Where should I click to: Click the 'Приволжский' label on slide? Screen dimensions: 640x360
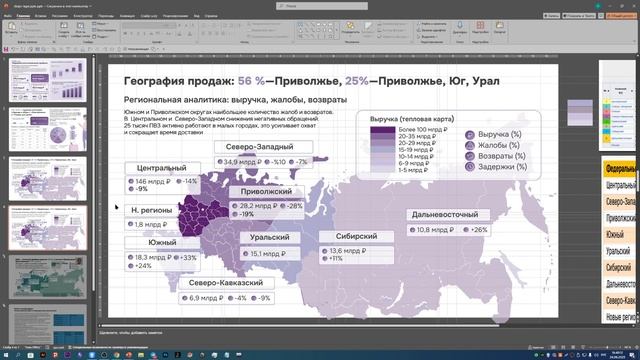(266, 191)
